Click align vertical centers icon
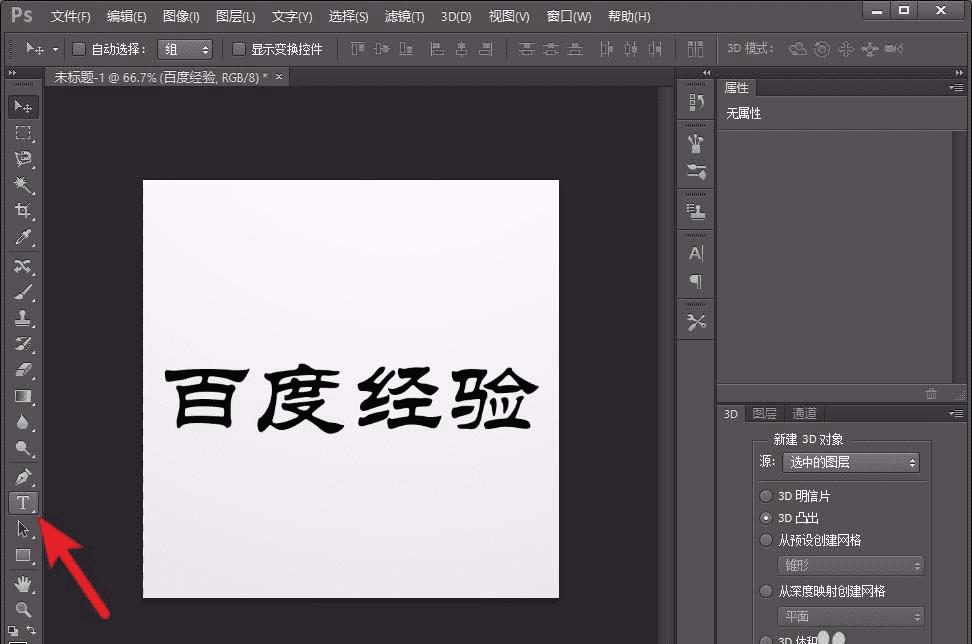This screenshot has width=972, height=644. tap(382, 48)
